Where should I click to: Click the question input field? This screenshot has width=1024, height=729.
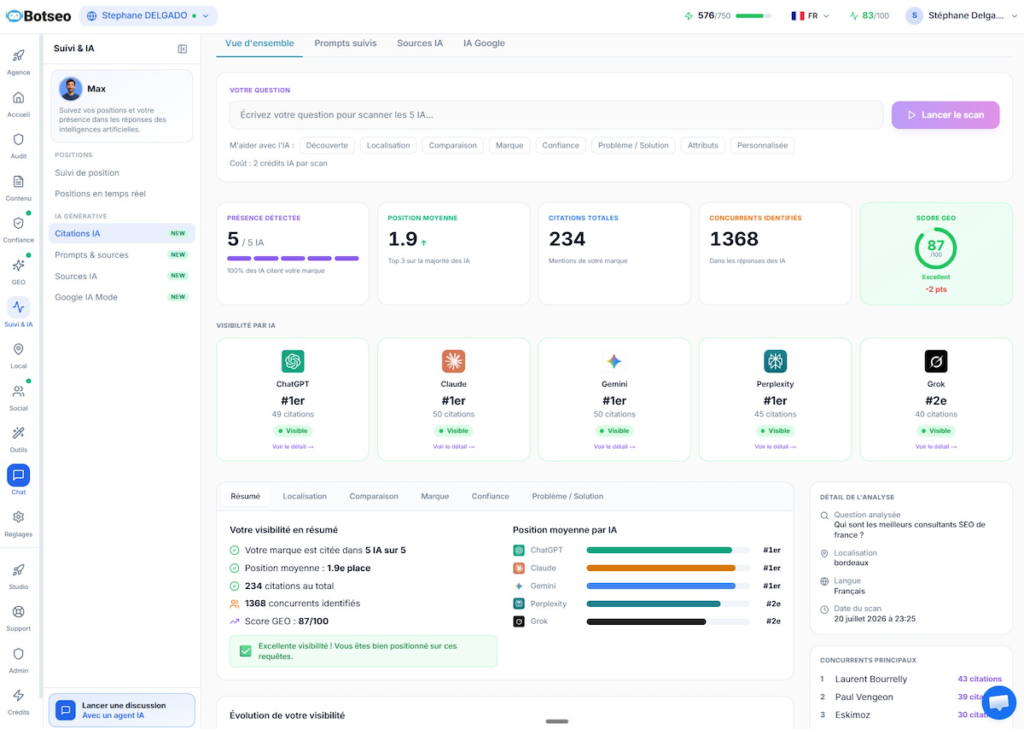[556, 115]
